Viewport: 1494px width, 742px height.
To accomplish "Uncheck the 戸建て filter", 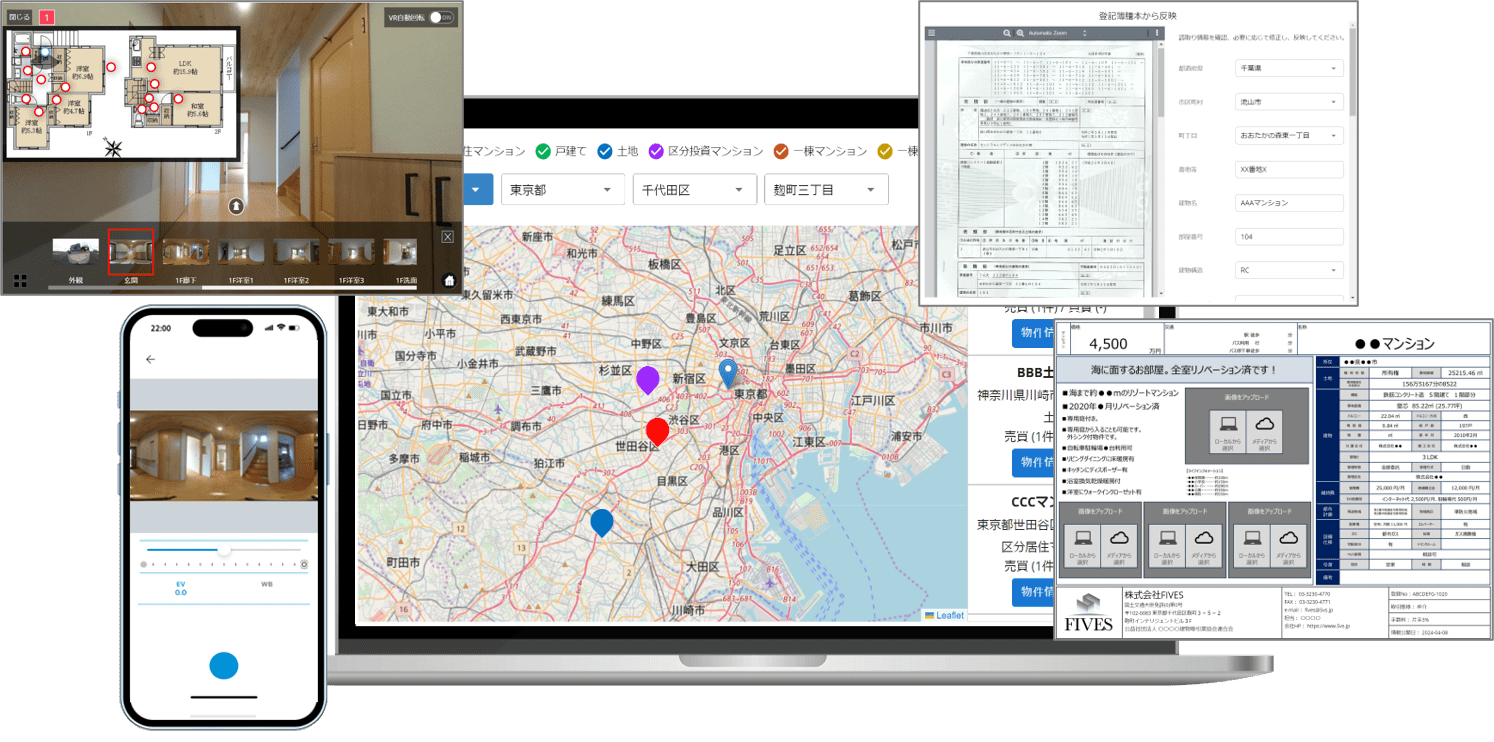I will (x=543, y=151).
